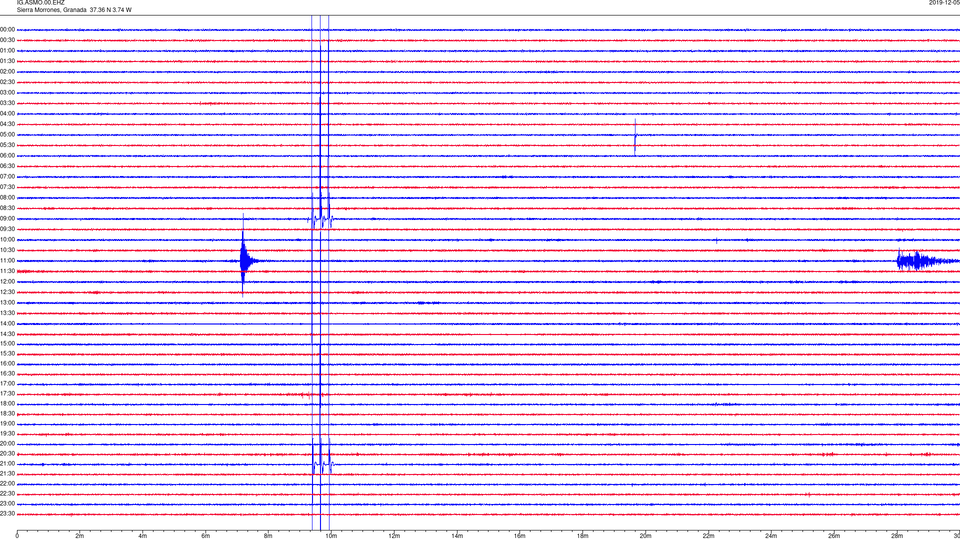Select the 20:30 trace label
Screen dimensions: 960x540
click(x=7, y=454)
